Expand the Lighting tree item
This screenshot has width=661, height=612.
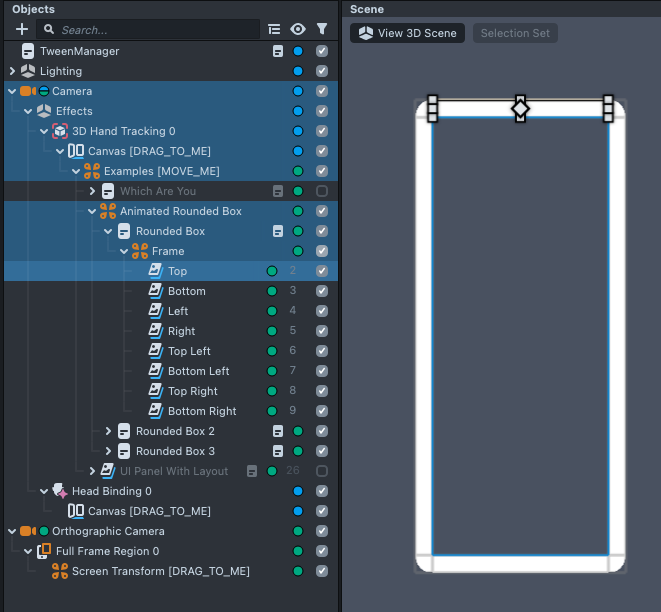click(x=12, y=71)
